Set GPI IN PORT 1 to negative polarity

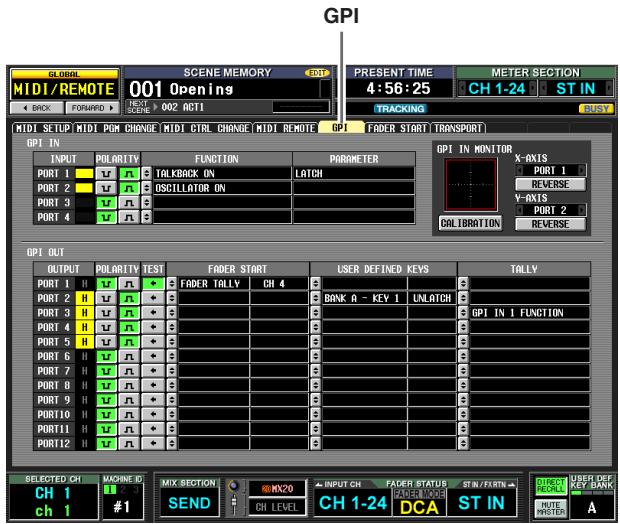(106, 174)
